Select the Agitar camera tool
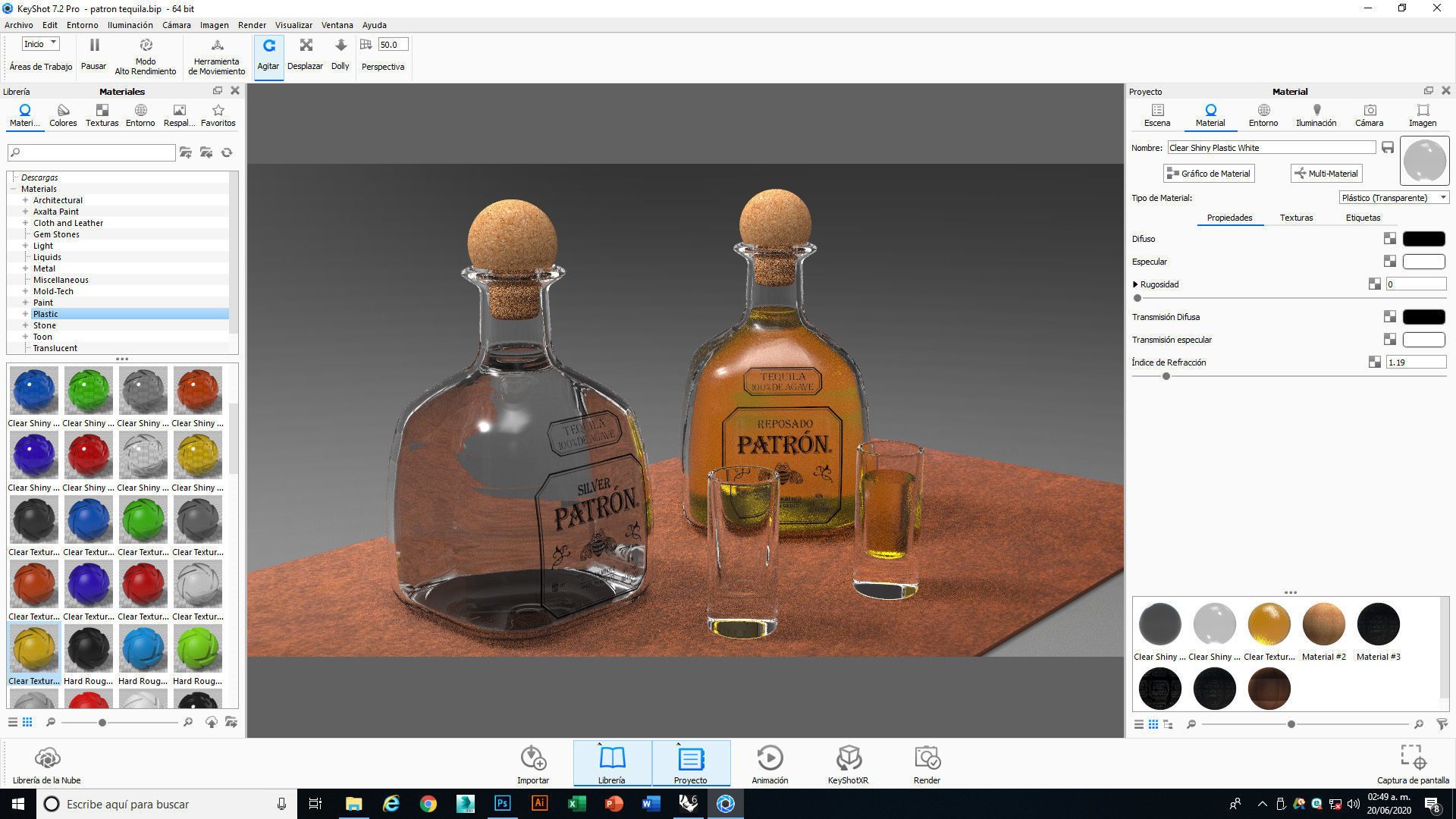The height and width of the screenshot is (819, 1456). (268, 55)
